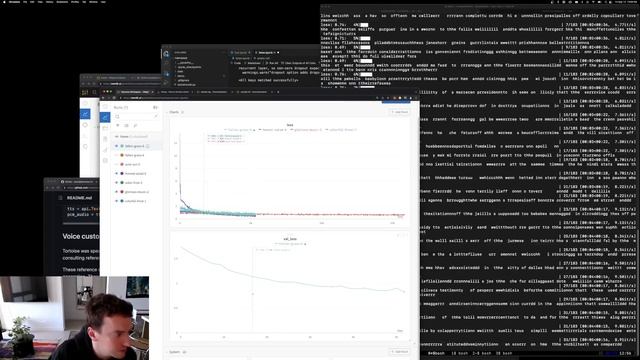The image size is (640, 360).
Task: Click the loss chart title
Action: [x=290, y=125]
